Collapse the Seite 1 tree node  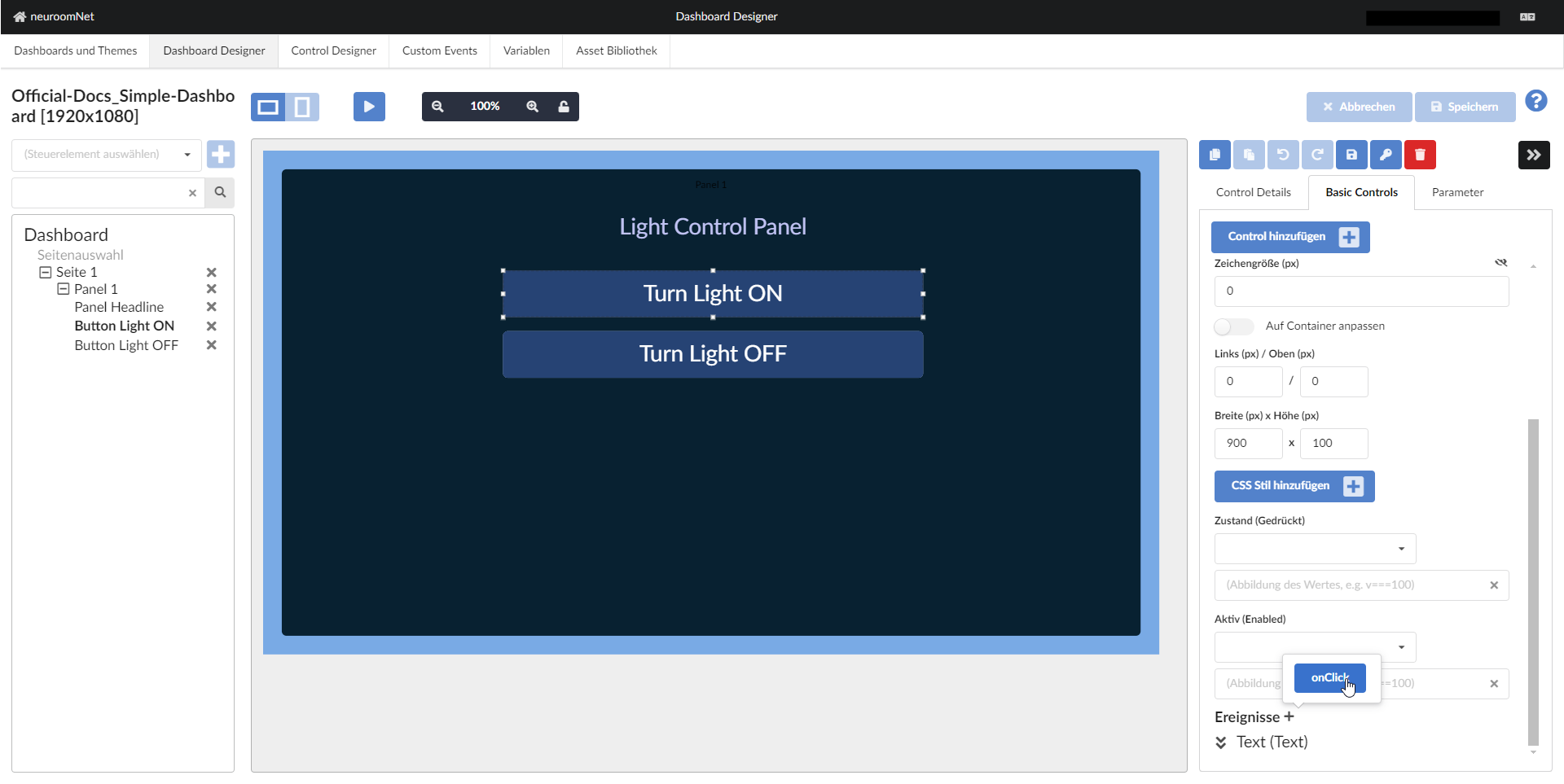click(x=46, y=272)
